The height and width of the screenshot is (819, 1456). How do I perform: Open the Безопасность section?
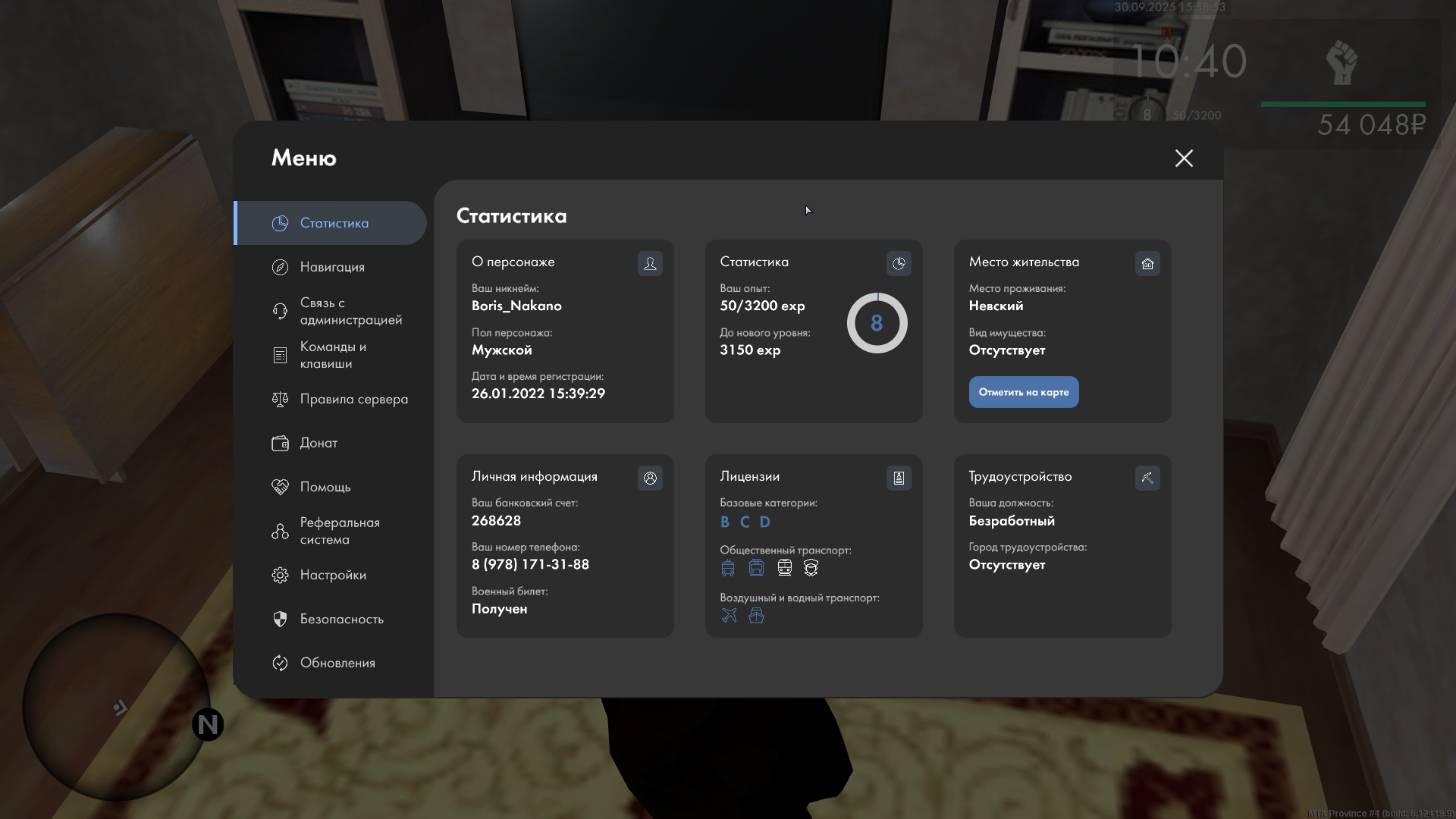point(341,619)
